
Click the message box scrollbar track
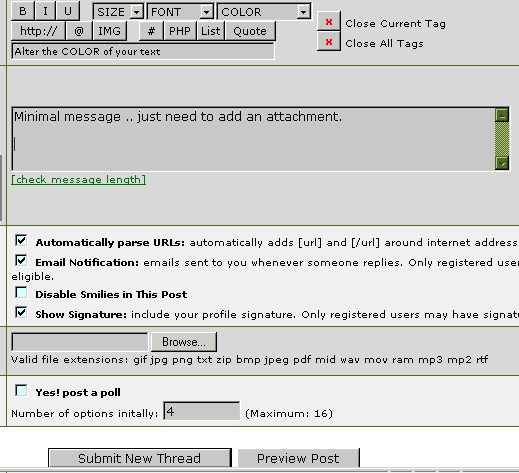click(x=502, y=139)
